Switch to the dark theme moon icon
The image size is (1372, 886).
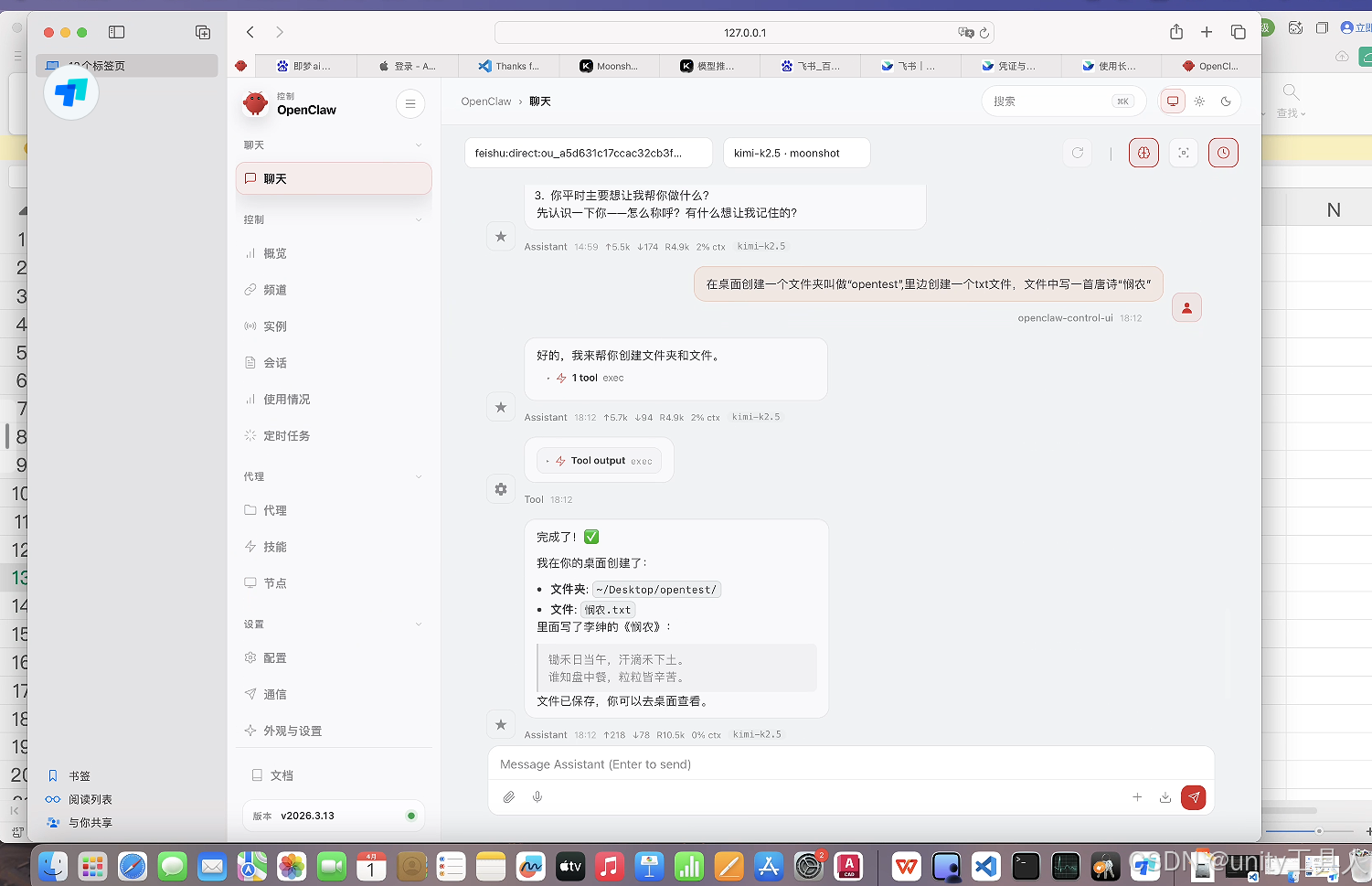point(1226,101)
